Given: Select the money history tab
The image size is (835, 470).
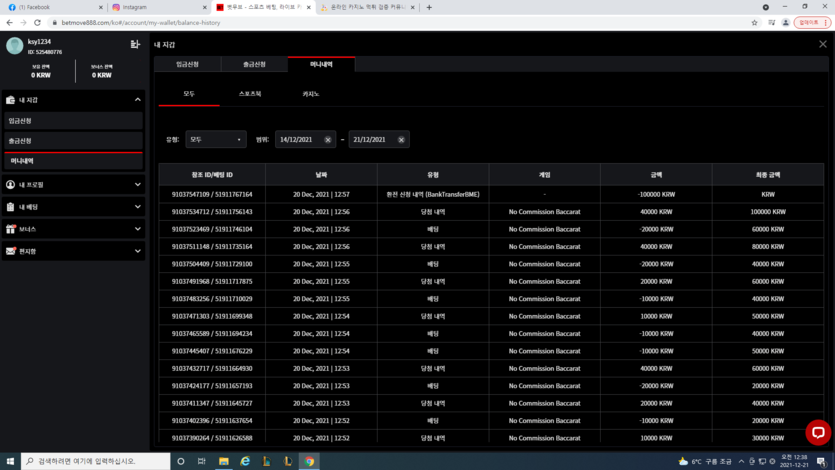Looking at the screenshot, I should tap(322, 64).
